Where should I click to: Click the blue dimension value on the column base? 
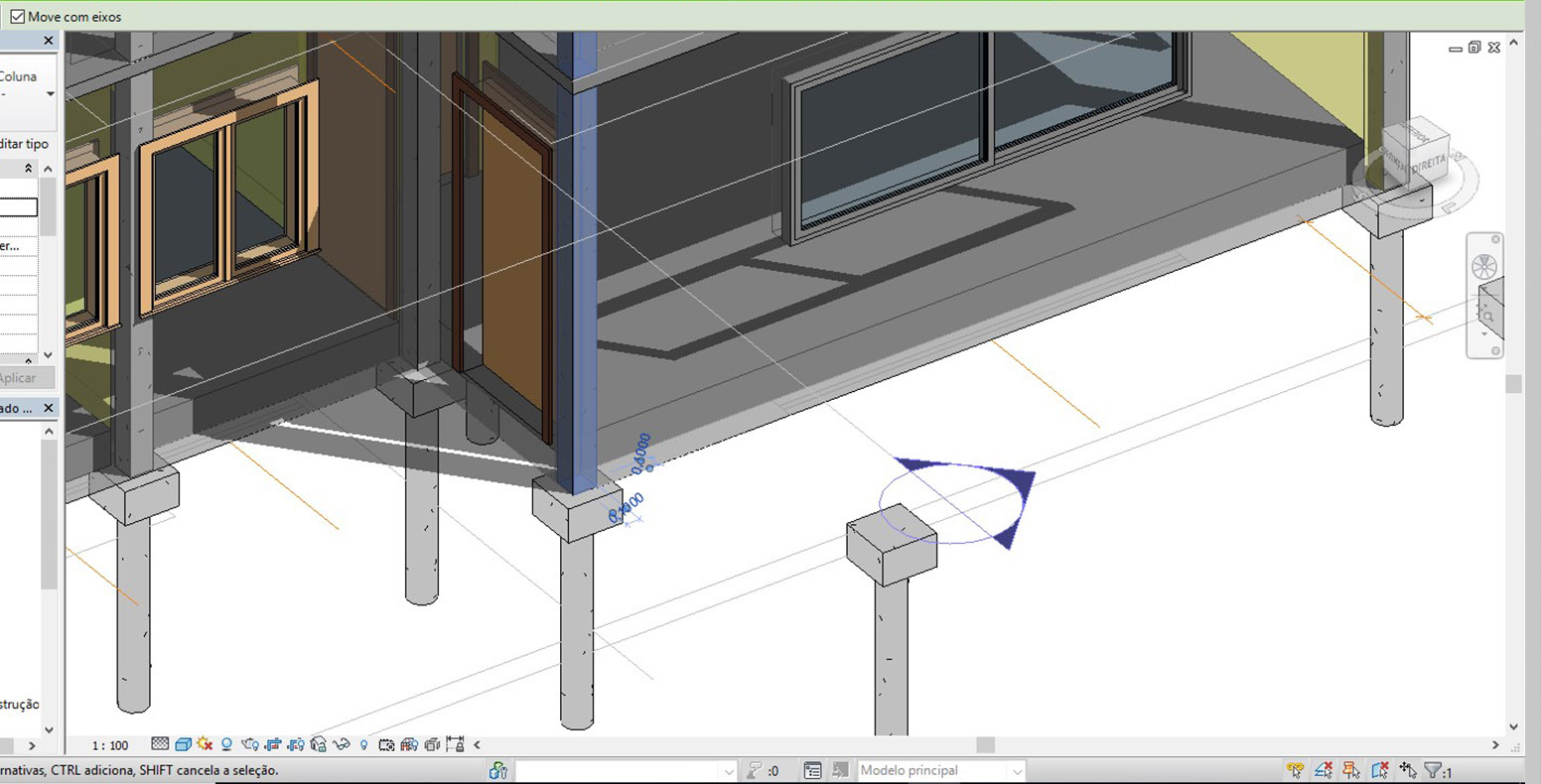627,508
